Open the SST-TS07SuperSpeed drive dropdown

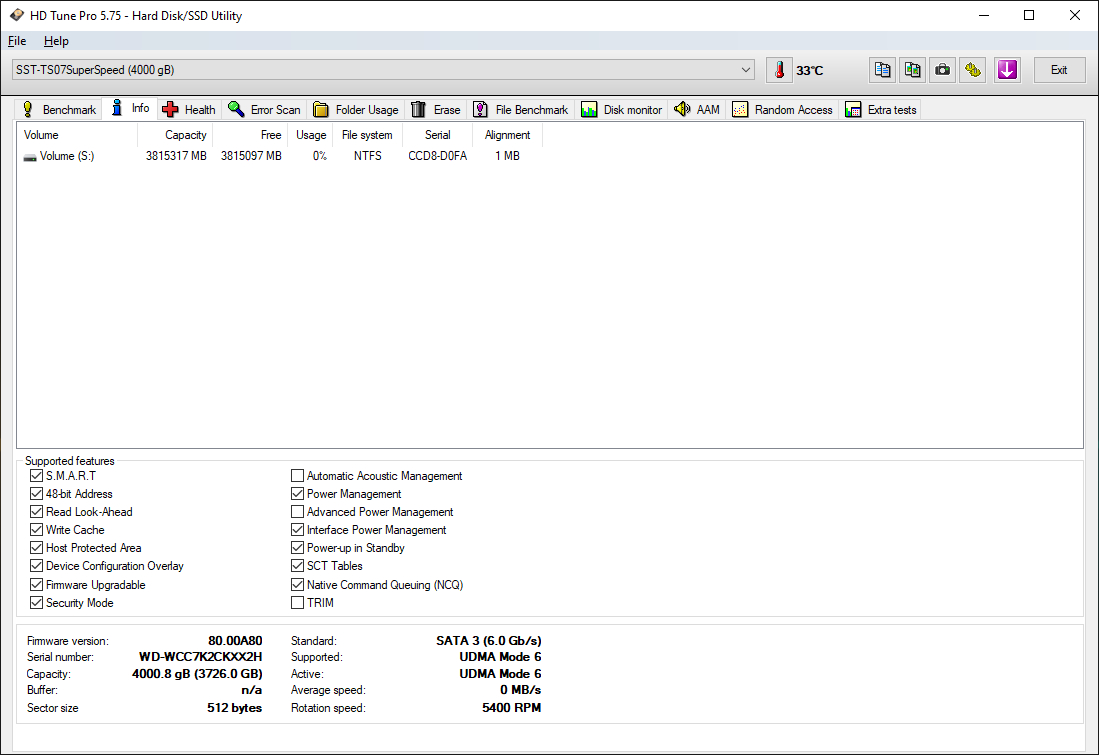pos(383,69)
